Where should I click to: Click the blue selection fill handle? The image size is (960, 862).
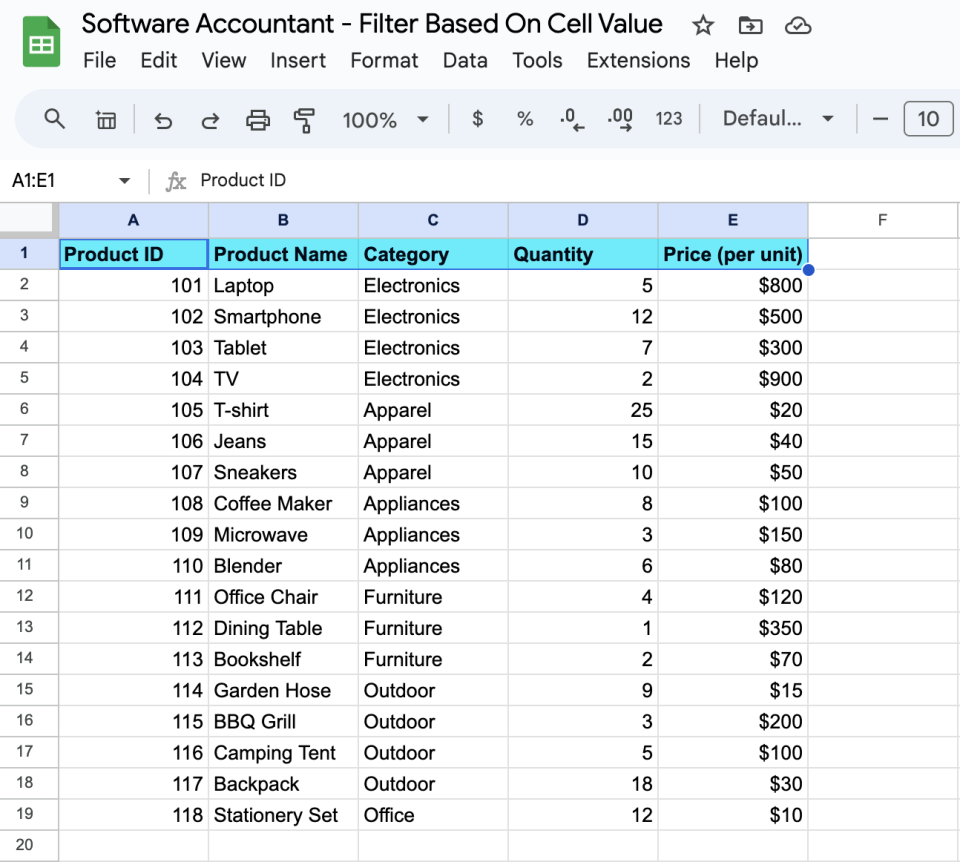pyautogui.click(x=808, y=269)
